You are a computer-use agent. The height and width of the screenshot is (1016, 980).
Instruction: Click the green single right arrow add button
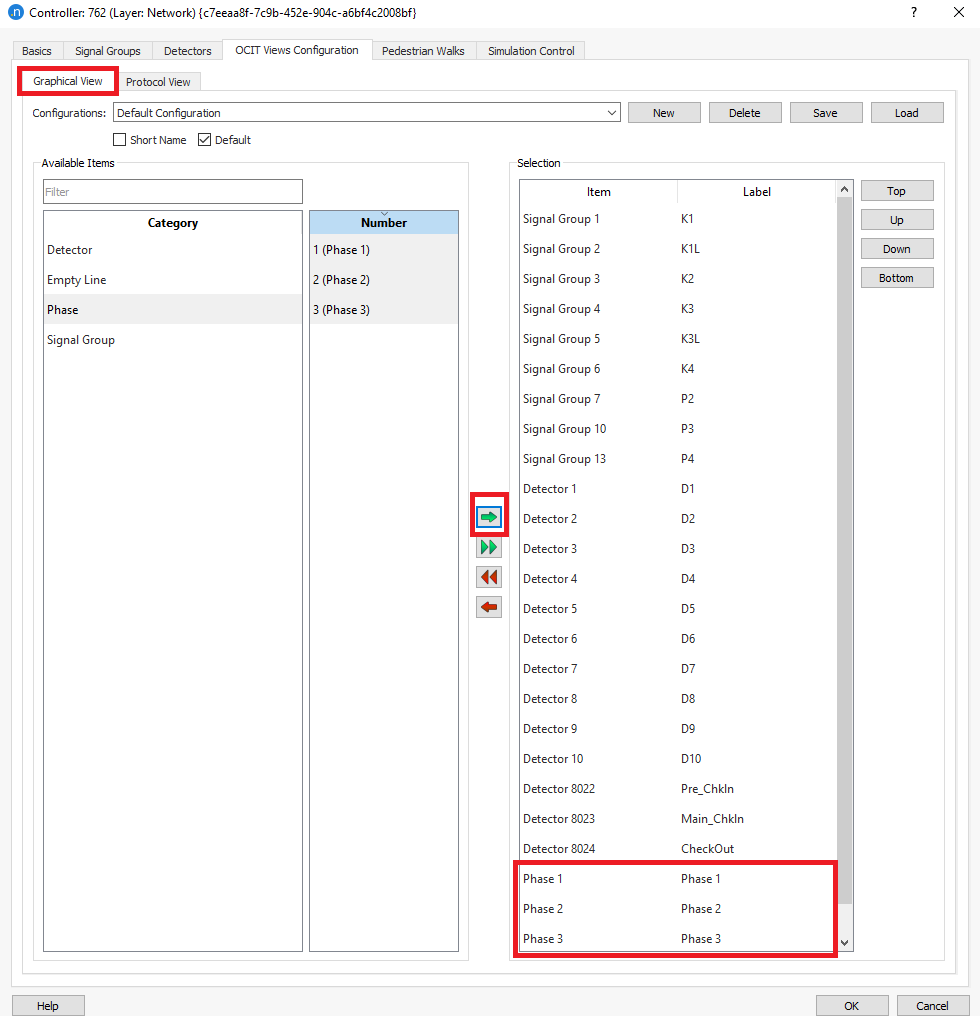click(489, 517)
